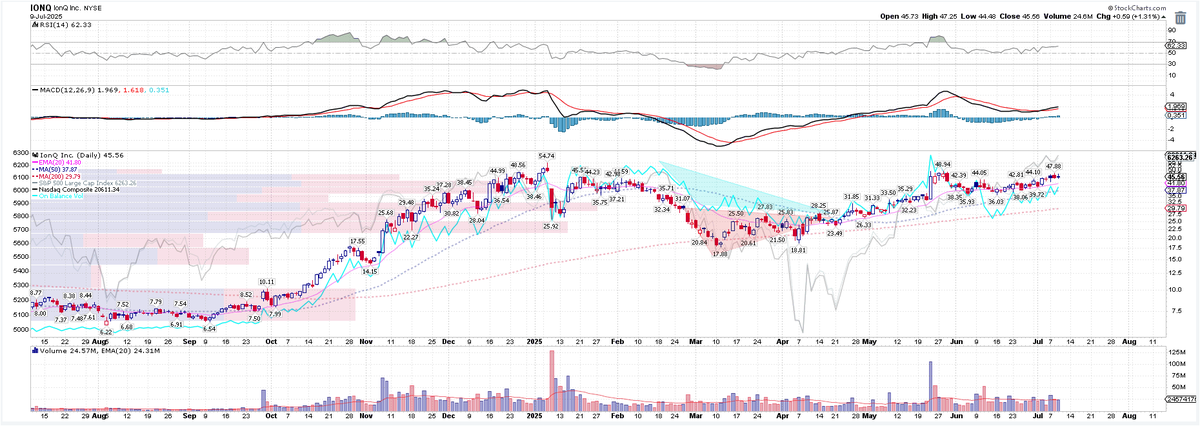Click the Chg +0.59 (+1.31%) value

pos(1129,16)
